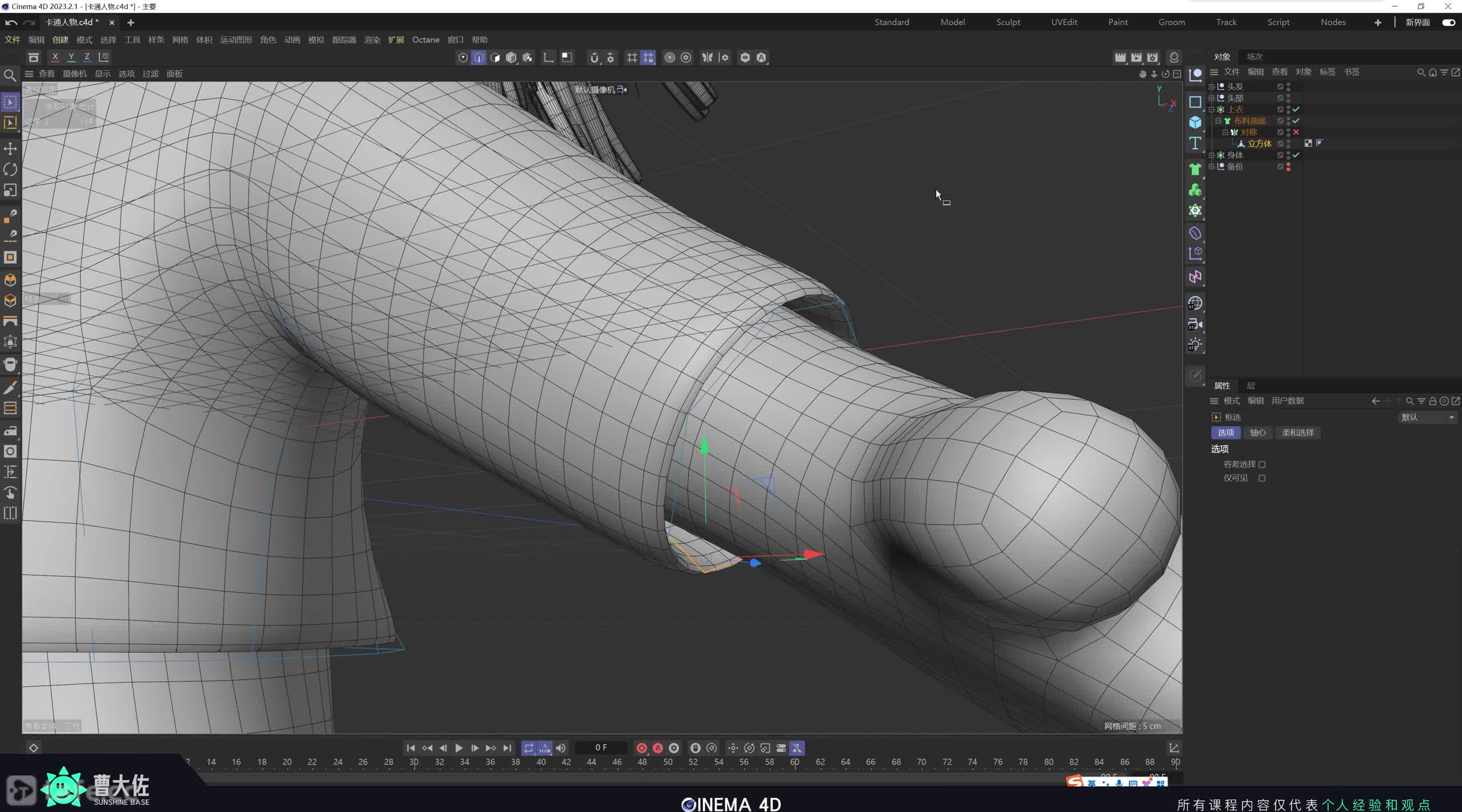The image size is (1462, 812).
Task: Expand the 头发 object in tree
Action: coord(1211,87)
